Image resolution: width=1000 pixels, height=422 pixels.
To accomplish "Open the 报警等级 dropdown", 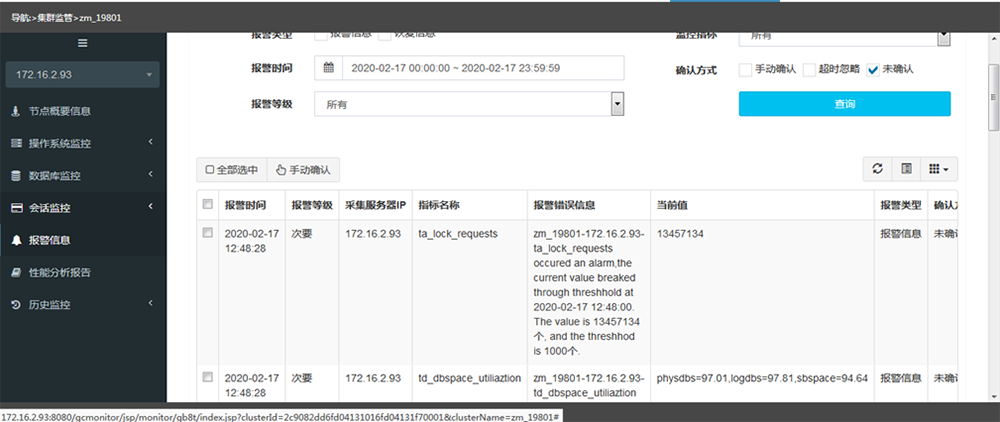I will point(469,104).
